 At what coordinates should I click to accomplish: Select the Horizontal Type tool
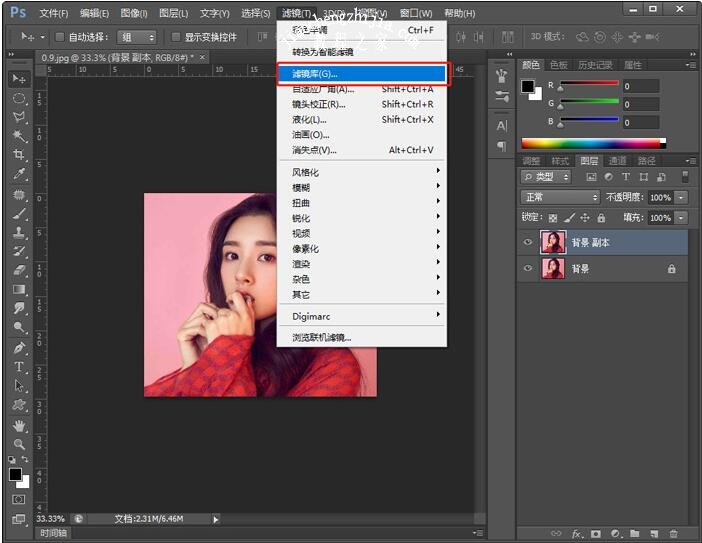19,367
